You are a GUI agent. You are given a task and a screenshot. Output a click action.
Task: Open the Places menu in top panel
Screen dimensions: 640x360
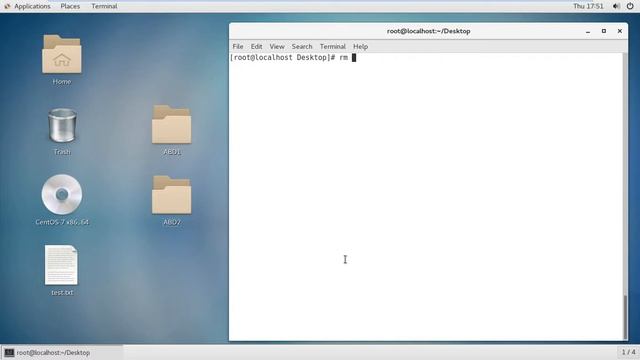pos(70,6)
